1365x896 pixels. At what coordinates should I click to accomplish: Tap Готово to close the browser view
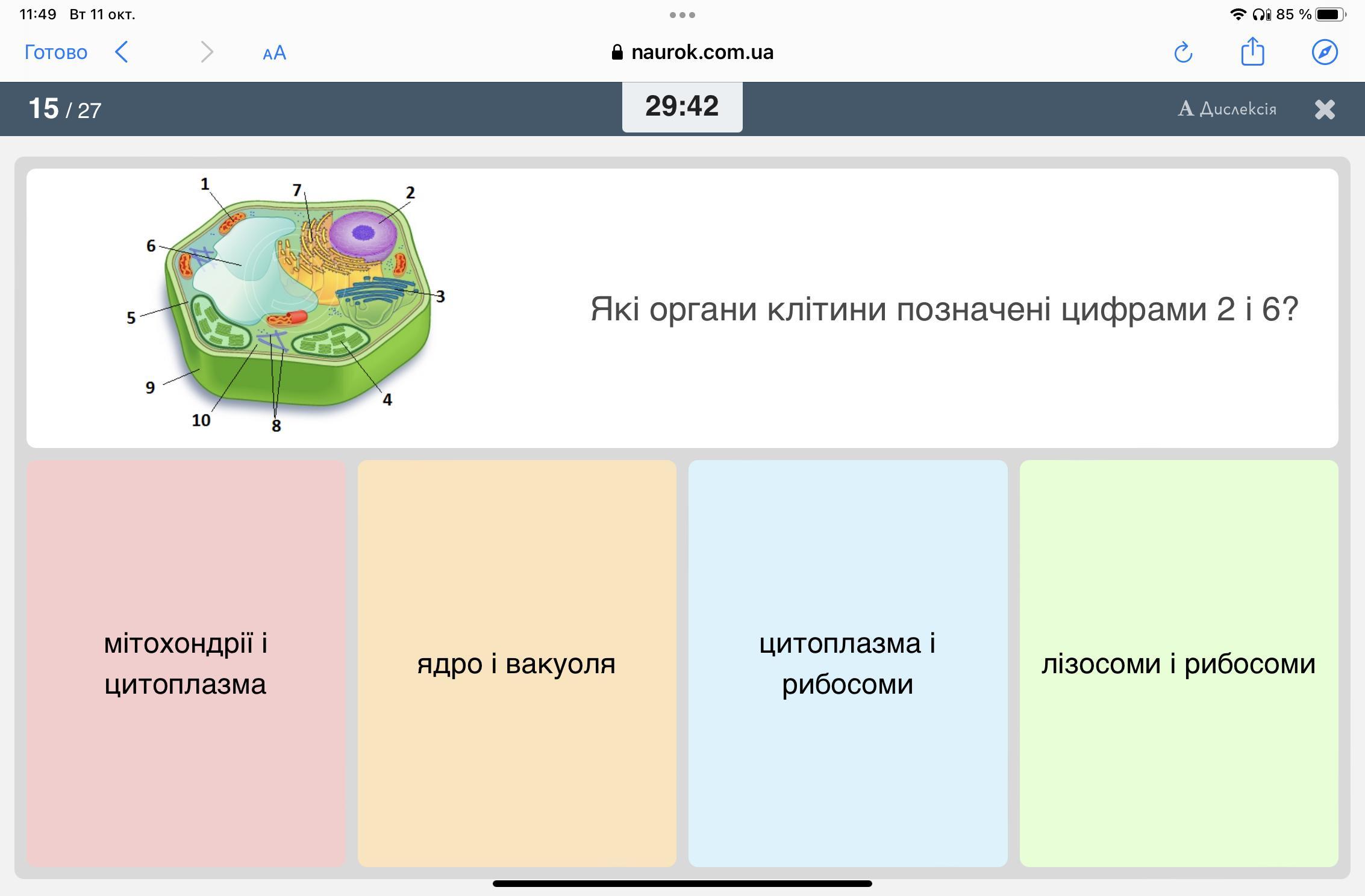pyautogui.click(x=55, y=52)
